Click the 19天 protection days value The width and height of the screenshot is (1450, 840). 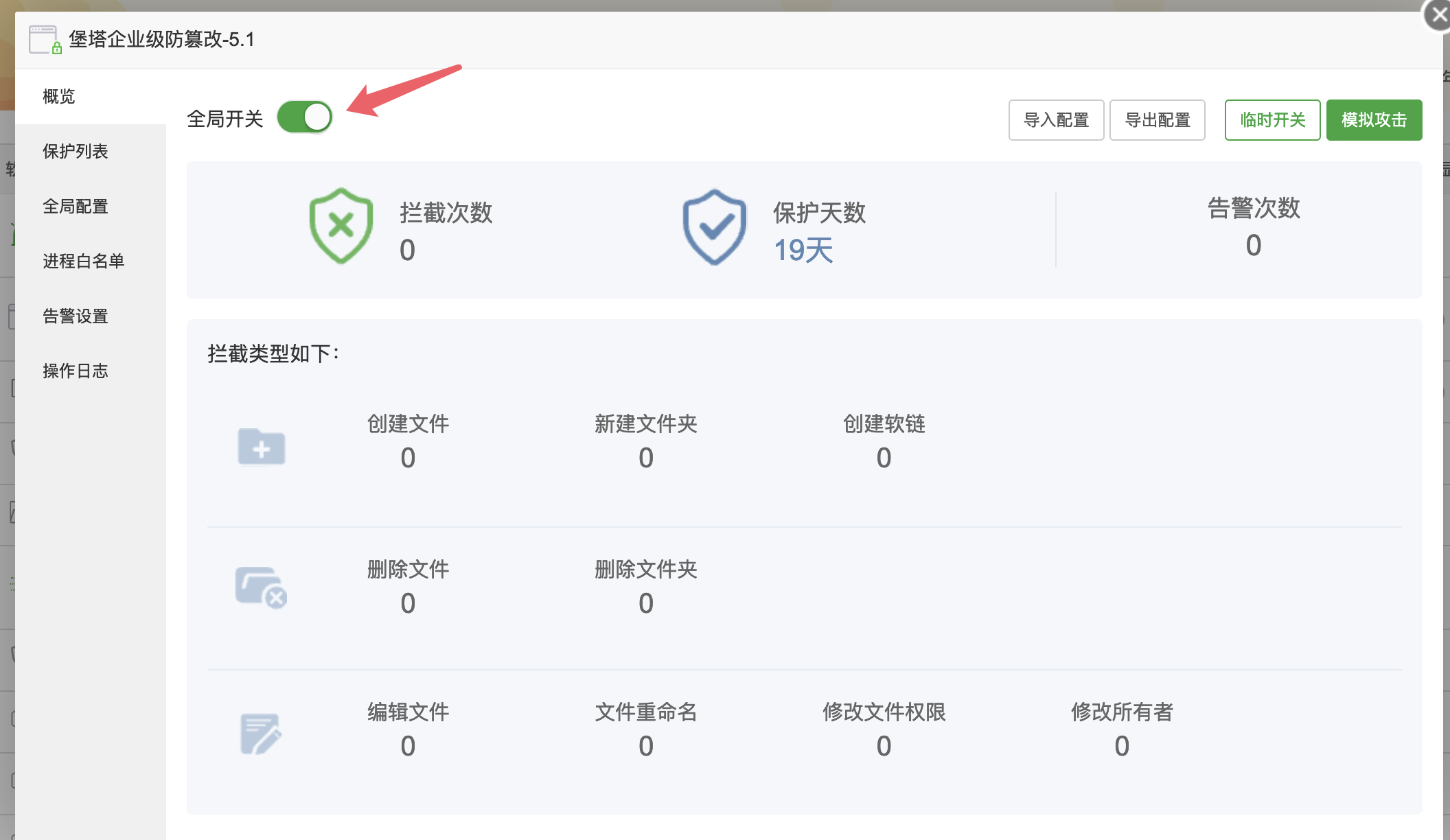[x=803, y=250]
